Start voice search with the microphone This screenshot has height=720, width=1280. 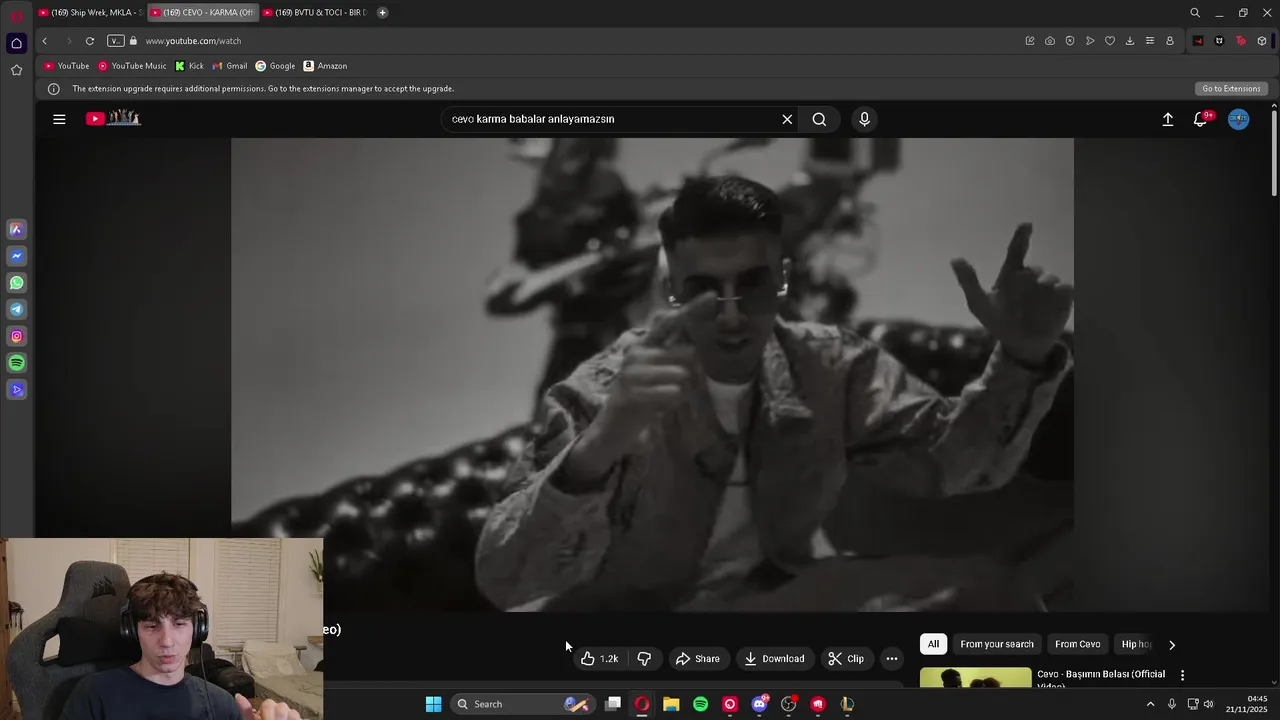coord(865,119)
